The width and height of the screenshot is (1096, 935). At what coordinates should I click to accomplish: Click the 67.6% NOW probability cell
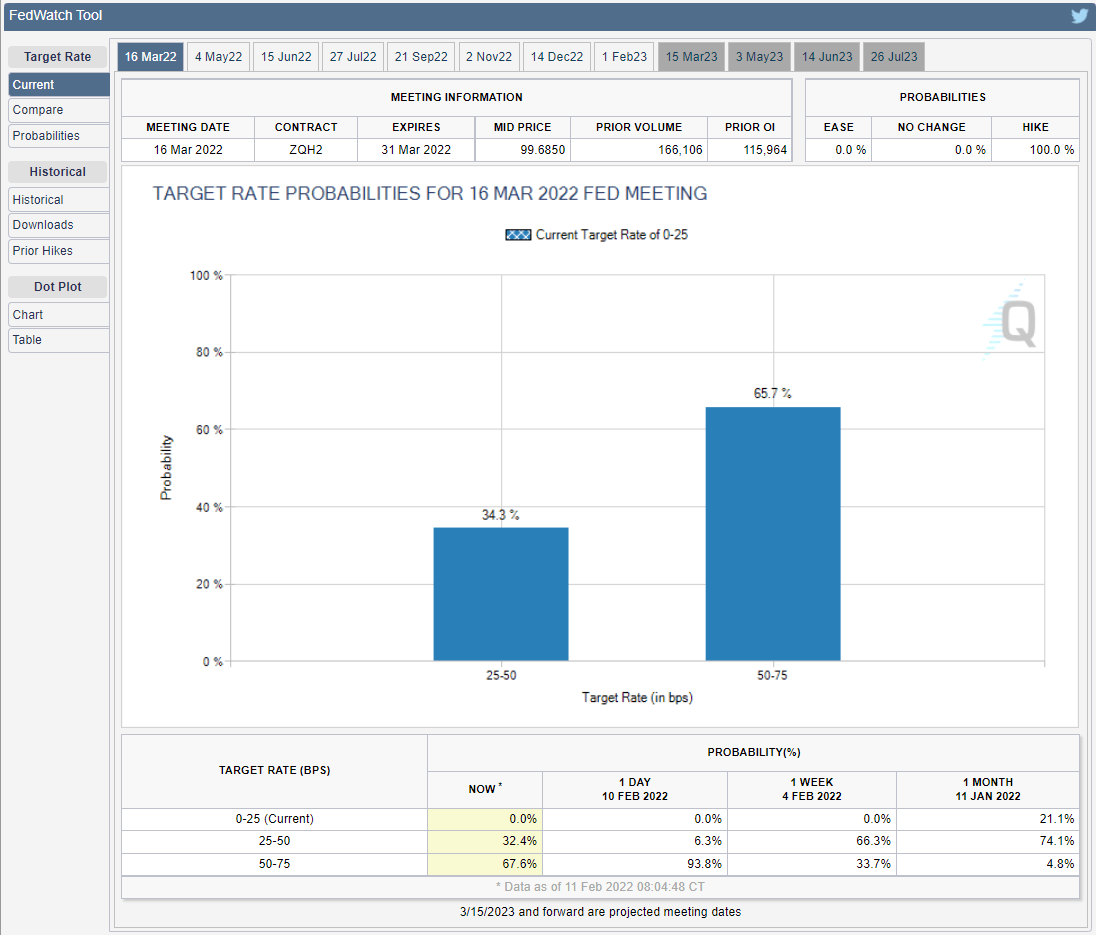pos(485,864)
